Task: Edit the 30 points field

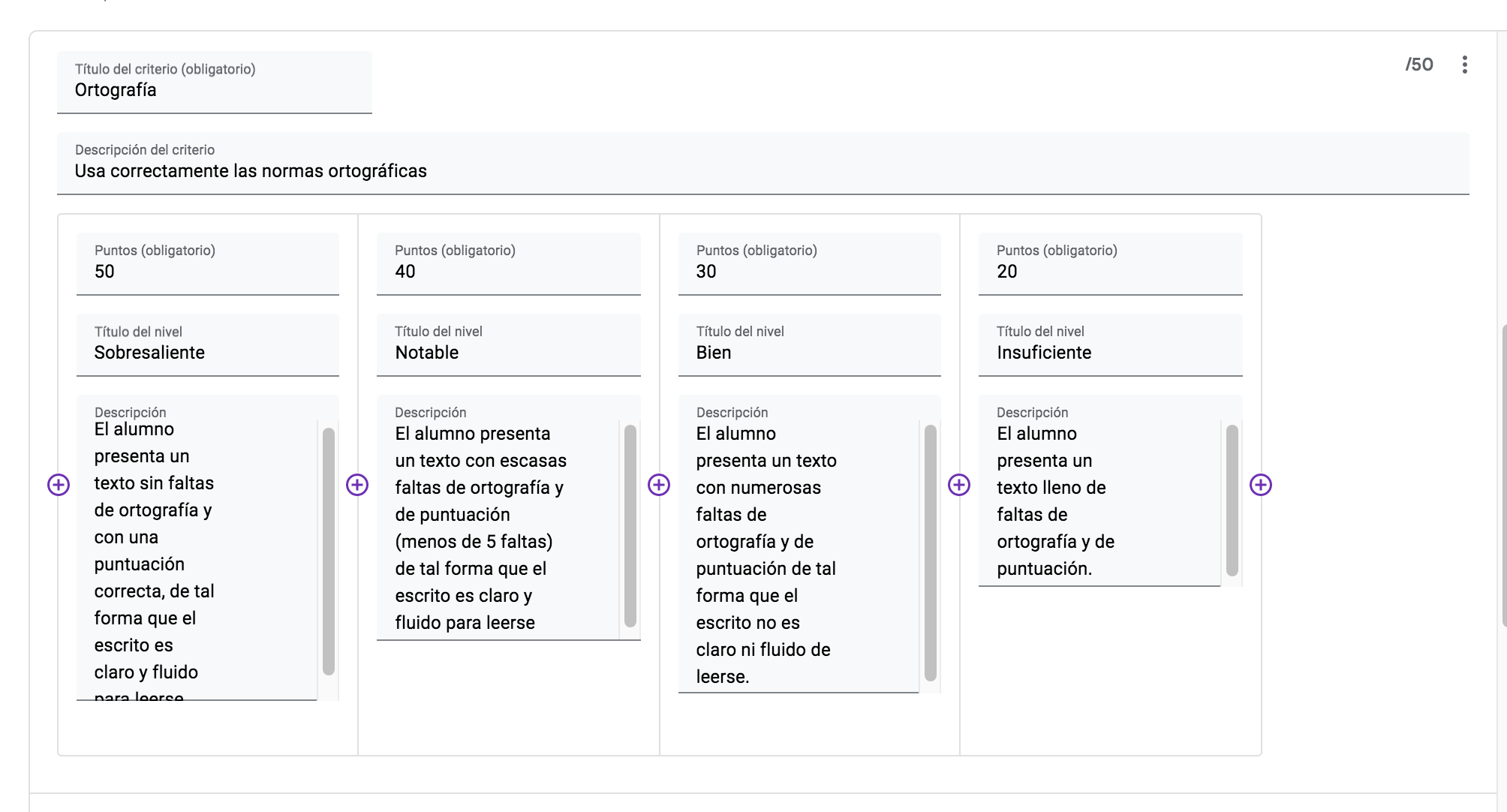Action: point(809,272)
